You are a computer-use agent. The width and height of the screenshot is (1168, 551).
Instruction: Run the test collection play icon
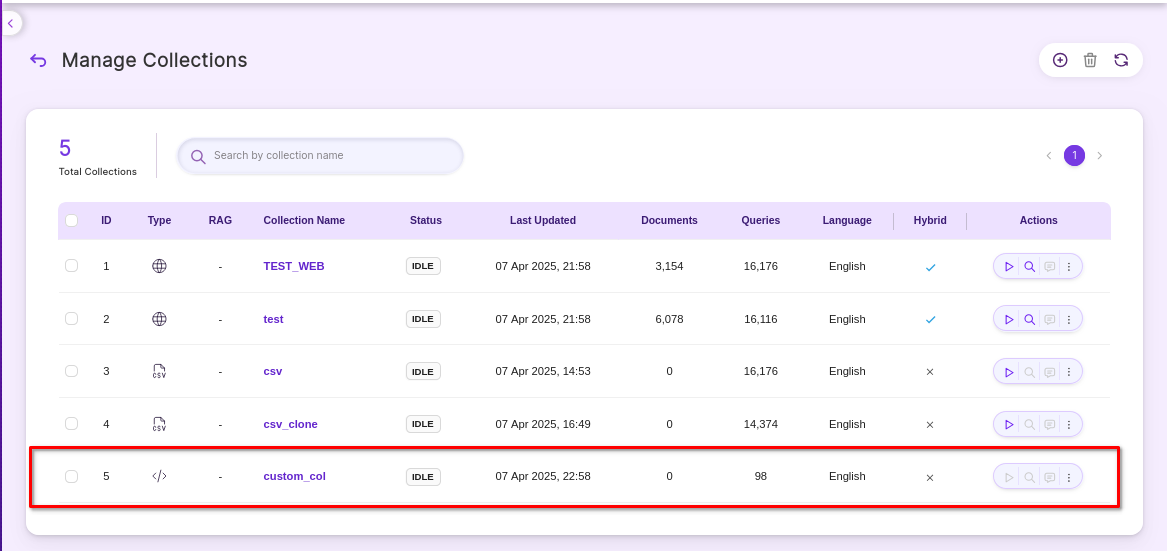(x=1009, y=319)
